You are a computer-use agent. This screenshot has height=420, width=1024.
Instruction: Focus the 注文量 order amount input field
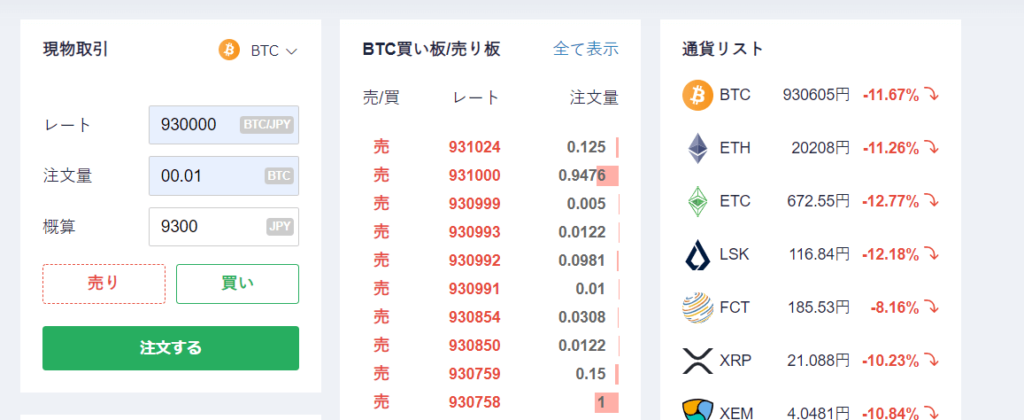[x=224, y=176]
